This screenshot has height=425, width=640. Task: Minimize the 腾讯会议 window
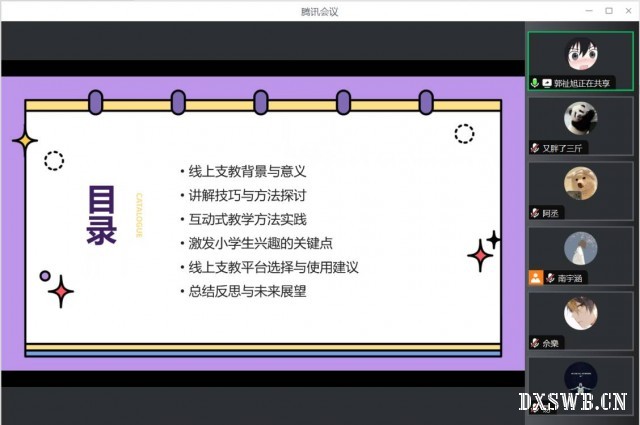pos(587,11)
